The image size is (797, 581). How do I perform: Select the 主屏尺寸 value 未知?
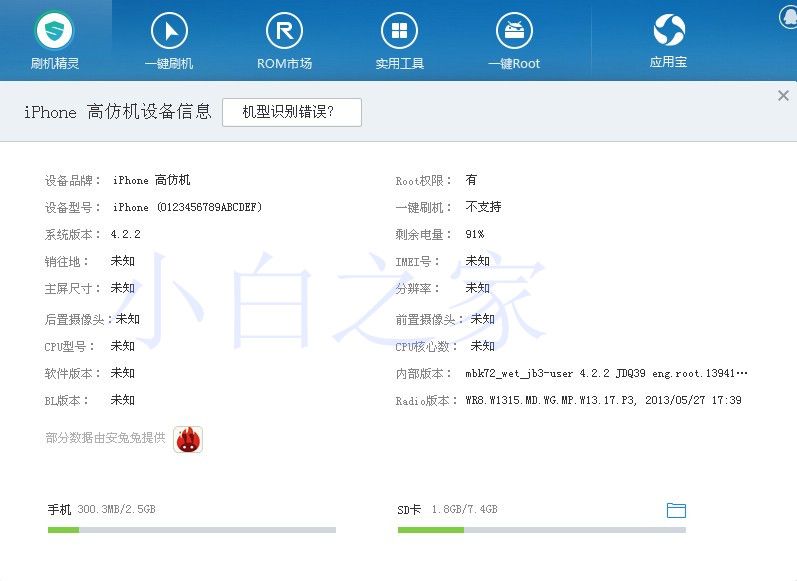122,288
